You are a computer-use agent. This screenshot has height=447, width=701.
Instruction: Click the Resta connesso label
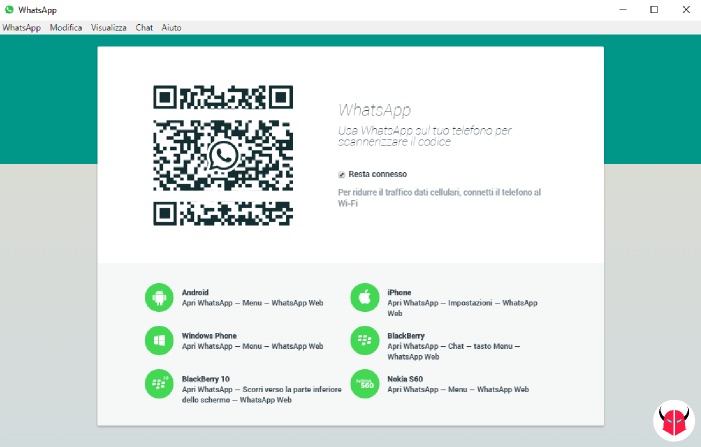pyautogui.click(x=378, y=174)
